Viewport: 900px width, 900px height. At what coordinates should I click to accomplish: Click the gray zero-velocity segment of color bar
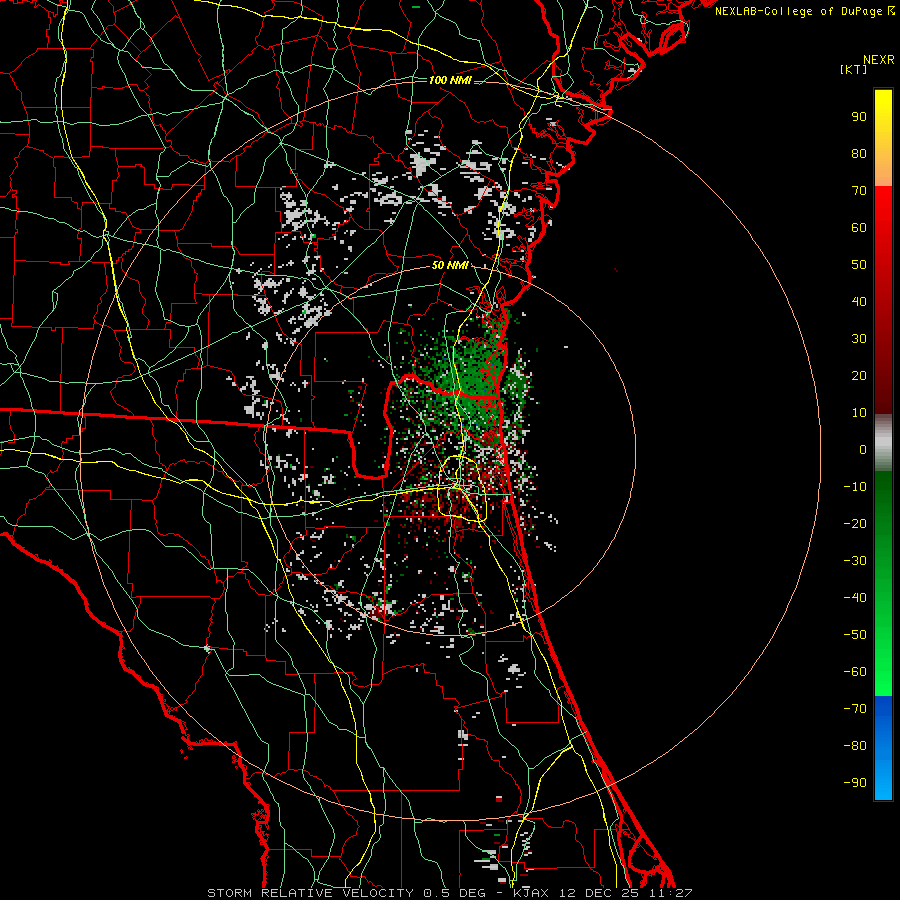click(883, 443)
